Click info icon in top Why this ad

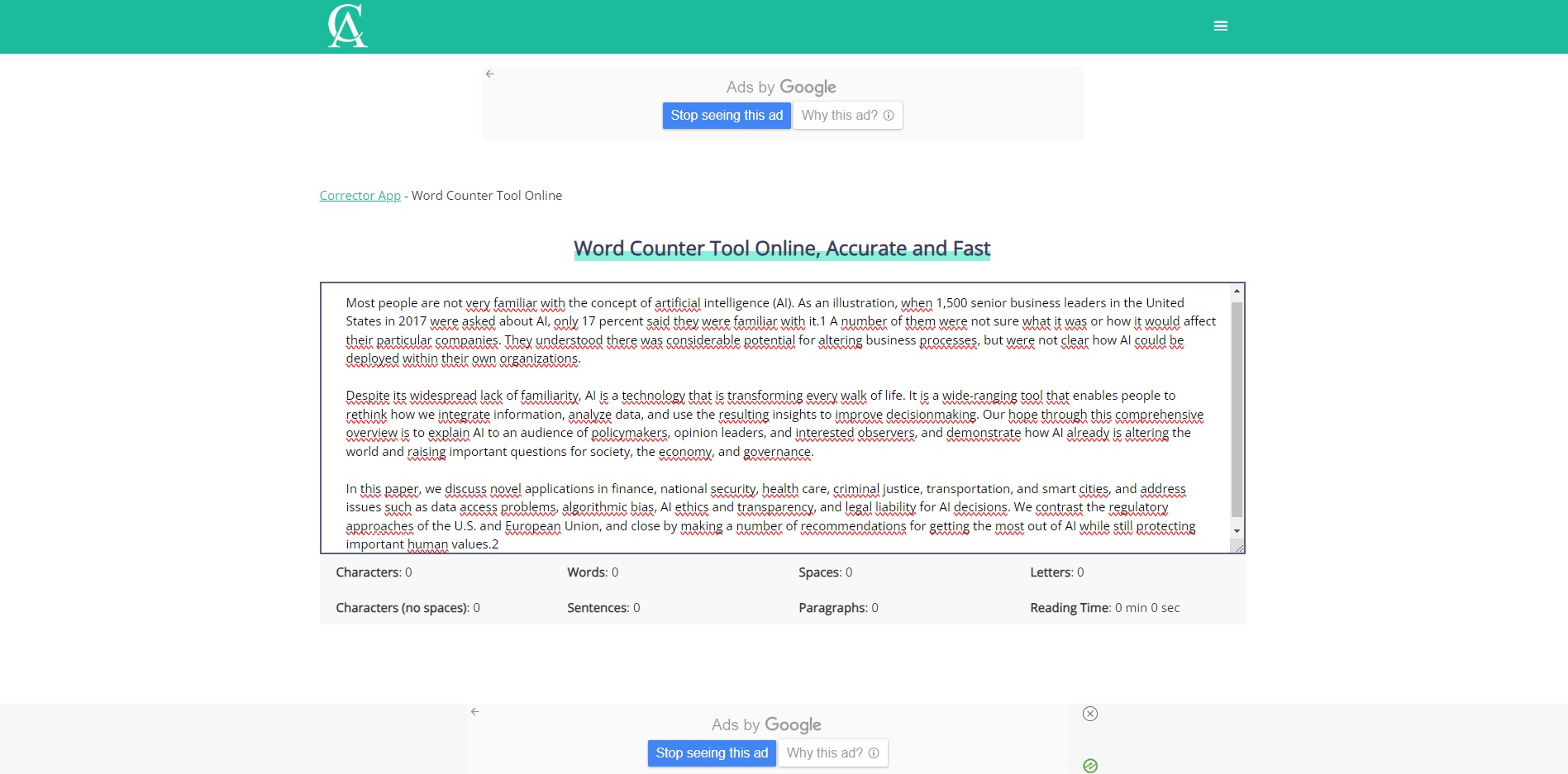[x=889, y=116]
